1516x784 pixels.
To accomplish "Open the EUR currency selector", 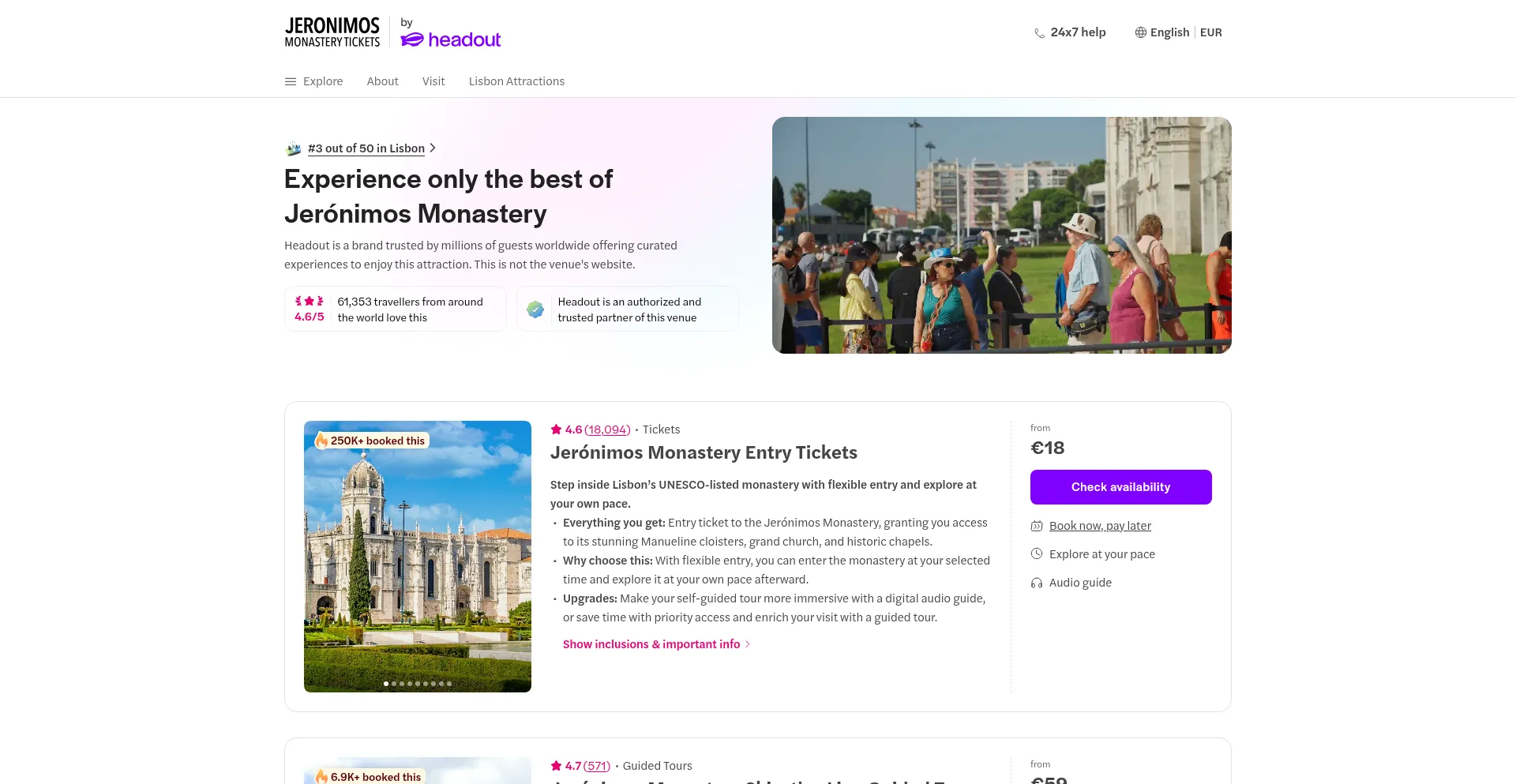I will [x=1210, y=32].
